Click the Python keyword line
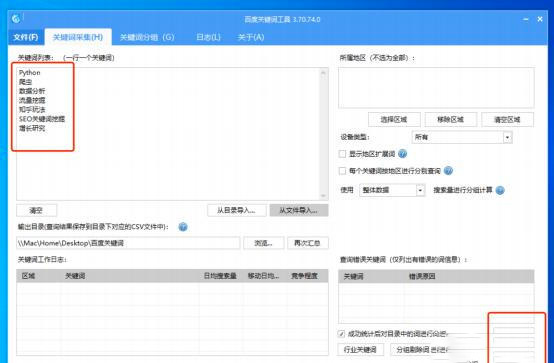This screenshot has height=363, width=554. (30, 72)
